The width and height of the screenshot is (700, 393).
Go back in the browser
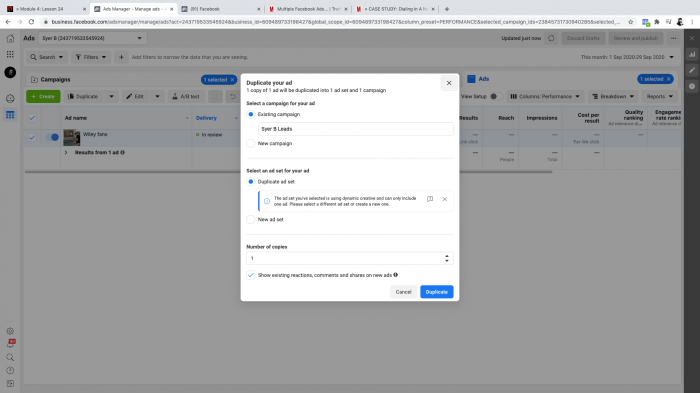point(8,22)
